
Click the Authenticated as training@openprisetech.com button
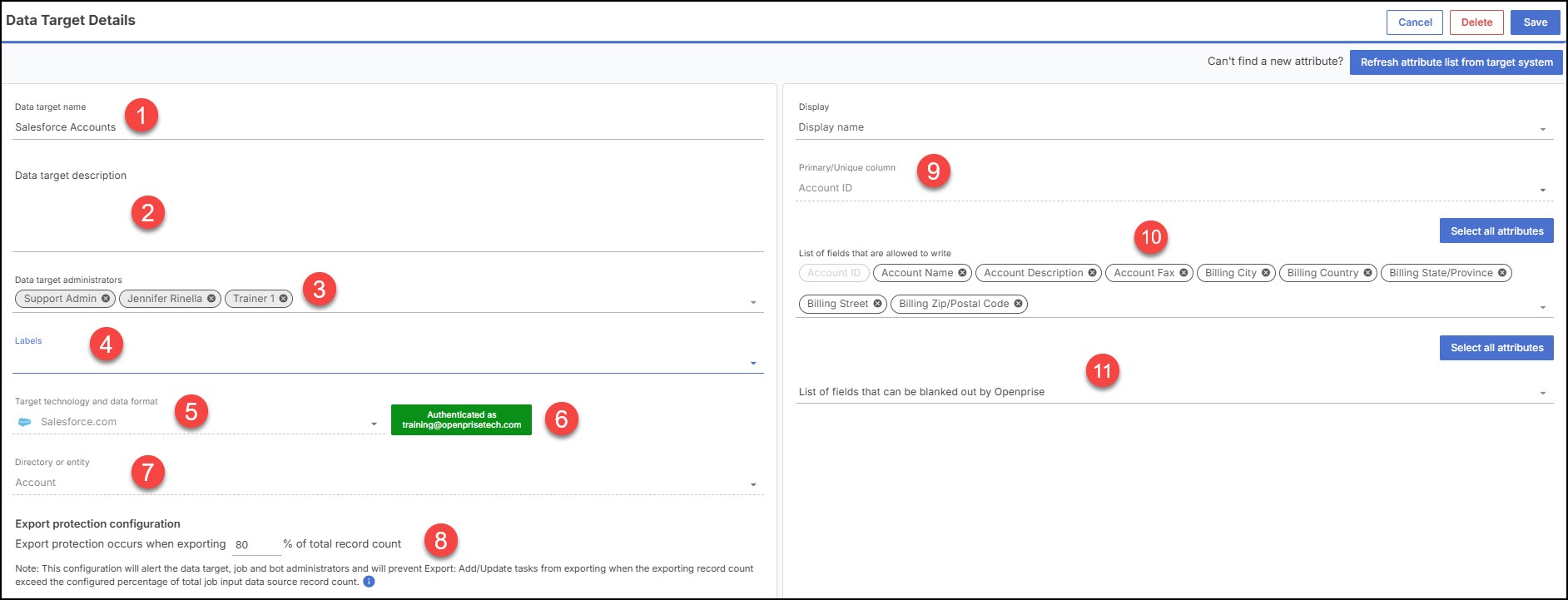[461, 419]
